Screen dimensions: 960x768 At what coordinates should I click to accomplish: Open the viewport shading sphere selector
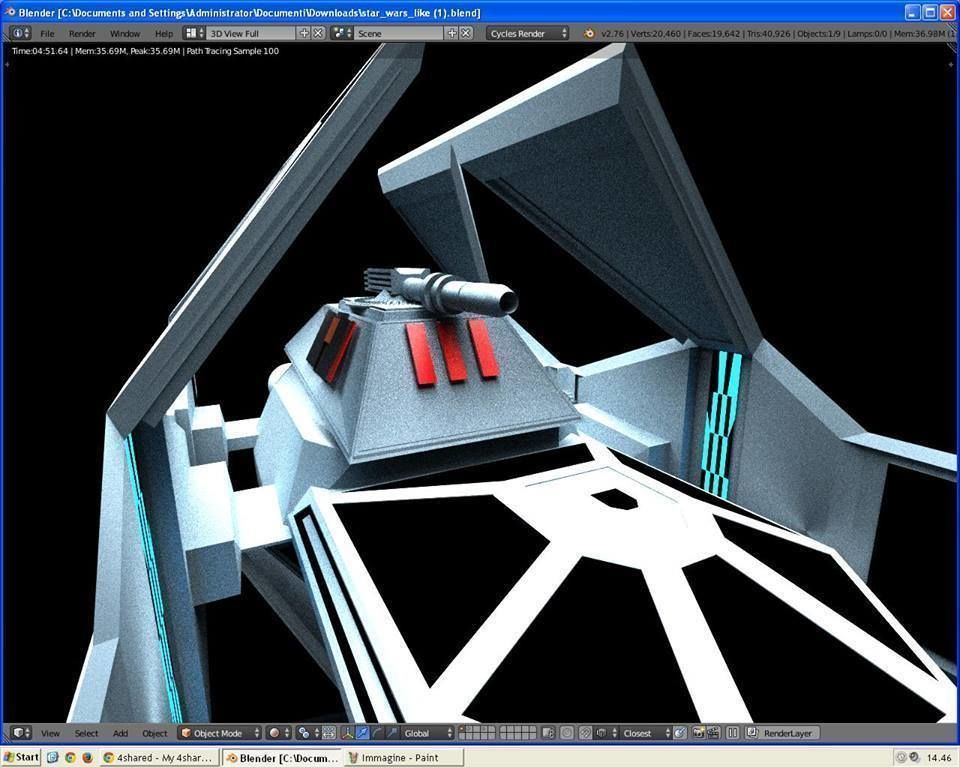pyautogui.click(x=279, y=733)
